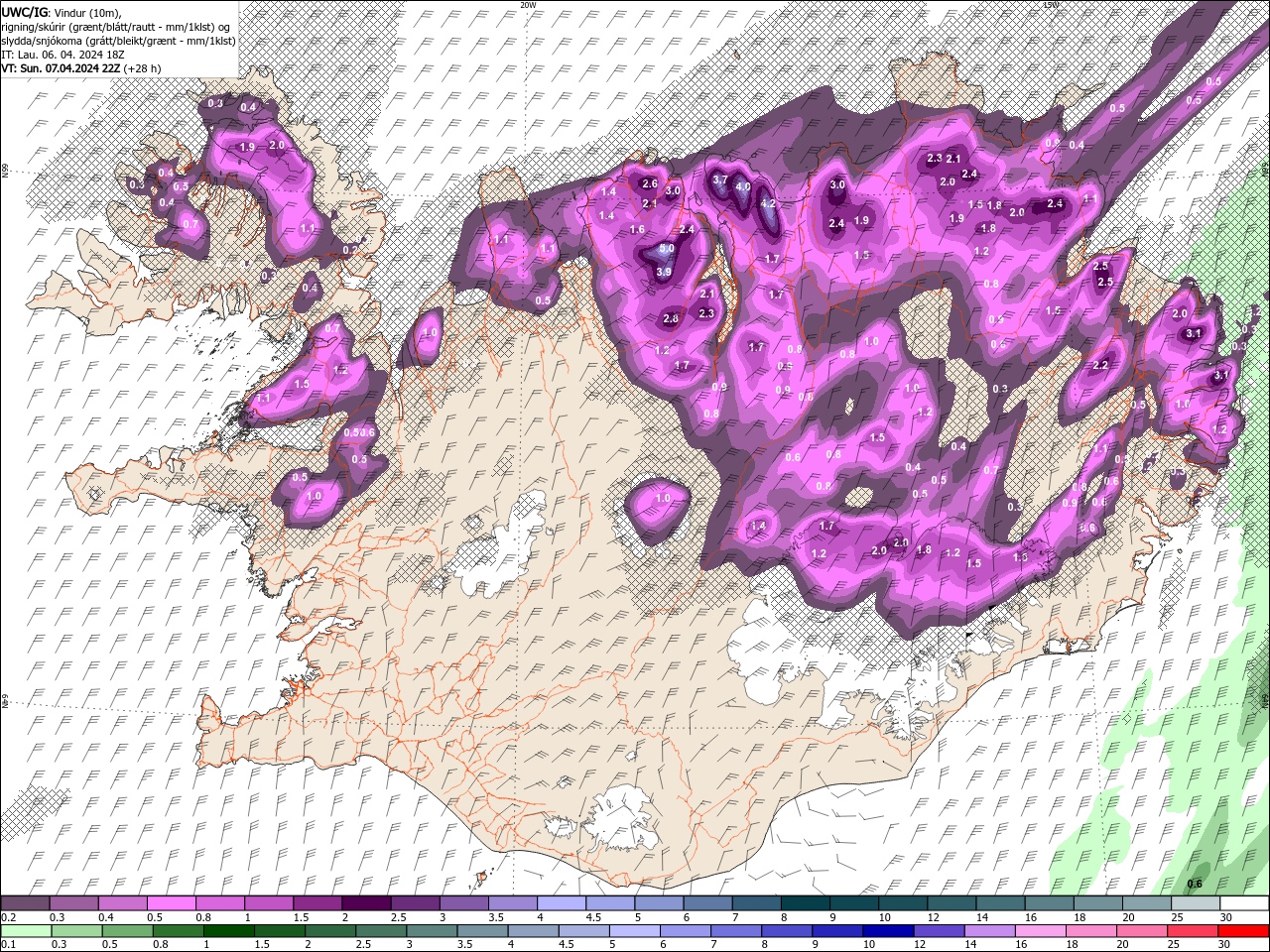Click the '0.1' label under the rain scale
Image resolution: width=1270 pixels, height=952 pixels.
click(8, 945)
